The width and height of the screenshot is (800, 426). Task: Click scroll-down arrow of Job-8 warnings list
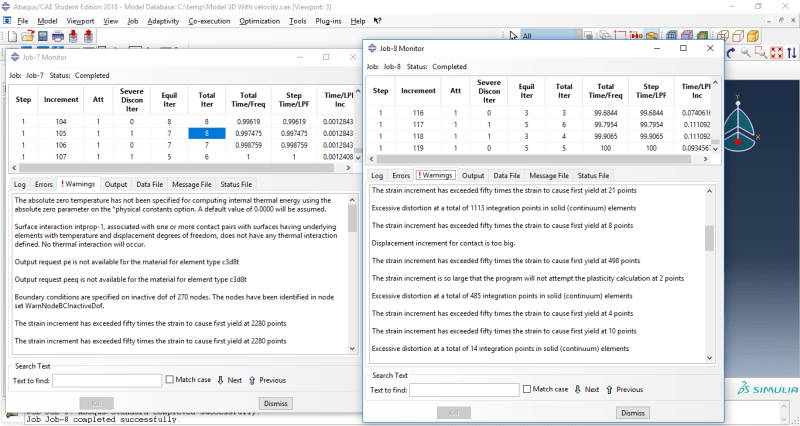click(710, 358)
